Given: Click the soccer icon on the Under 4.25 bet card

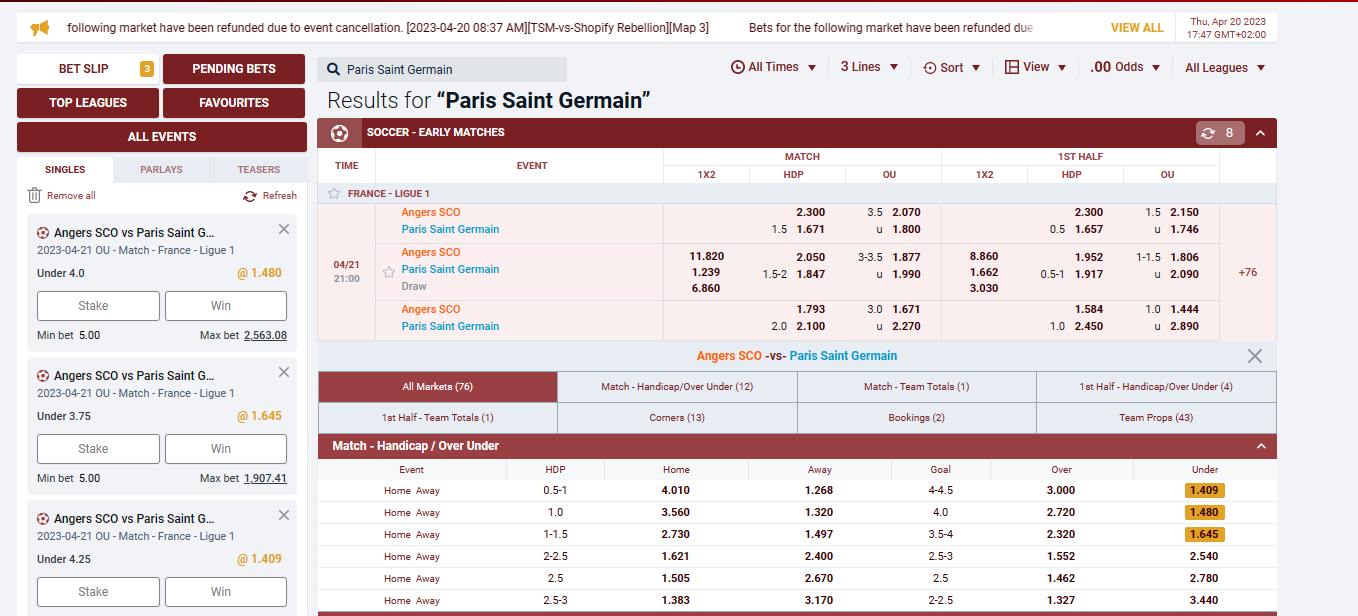Looking at the screenshot, I should pos(43,519).
